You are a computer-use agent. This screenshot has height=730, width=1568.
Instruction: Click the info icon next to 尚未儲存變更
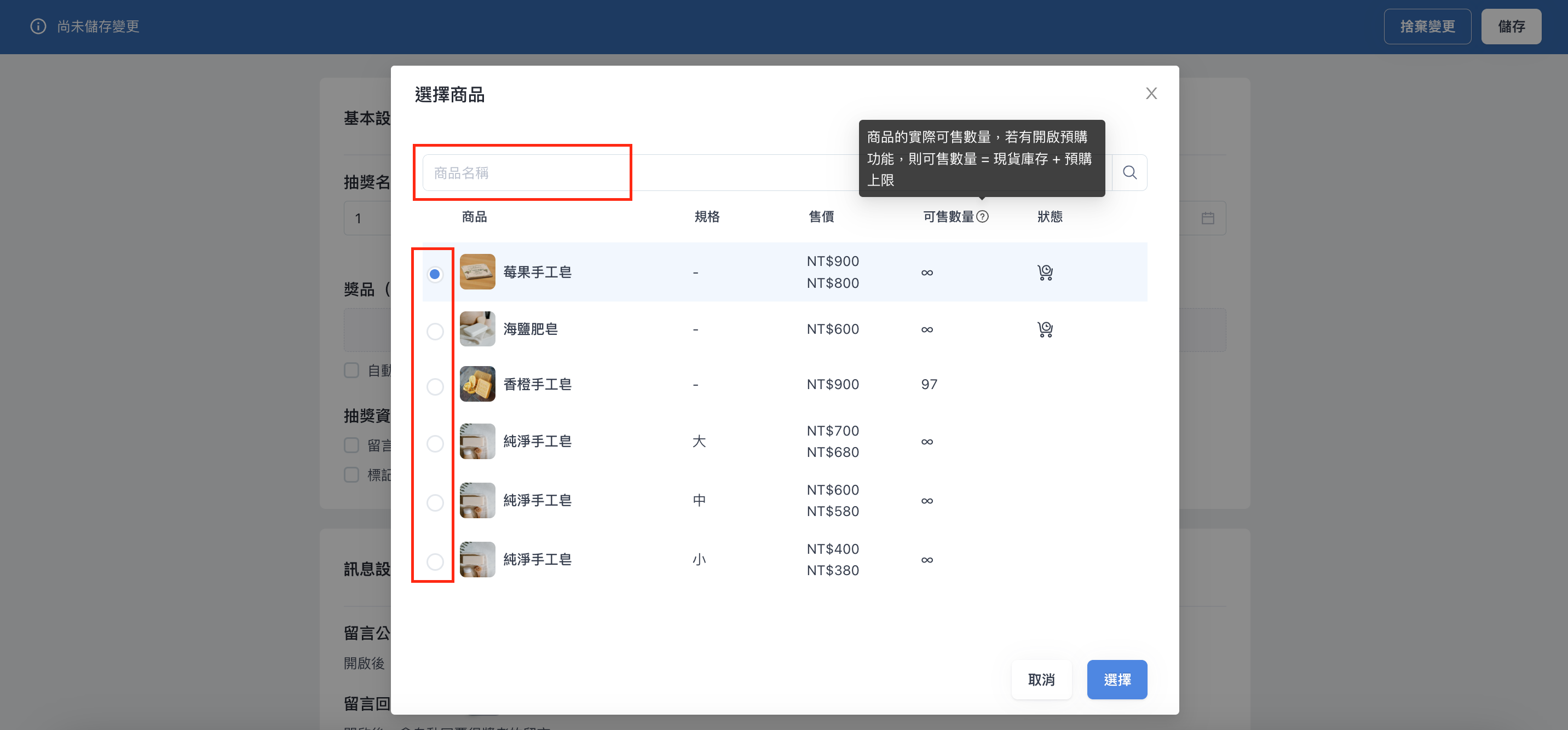pyautogui.click(x=38, y=26)
